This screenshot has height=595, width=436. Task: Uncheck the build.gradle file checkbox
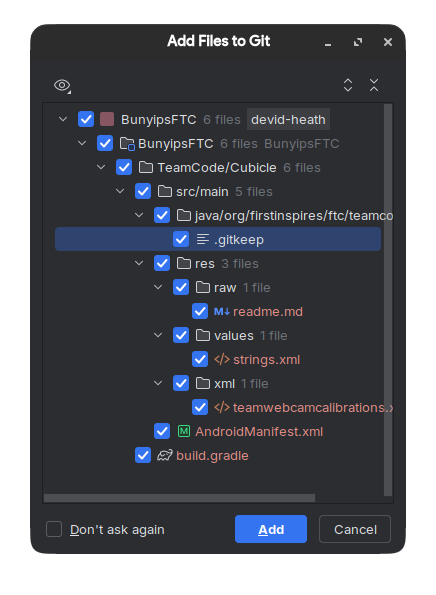point(143,455)
